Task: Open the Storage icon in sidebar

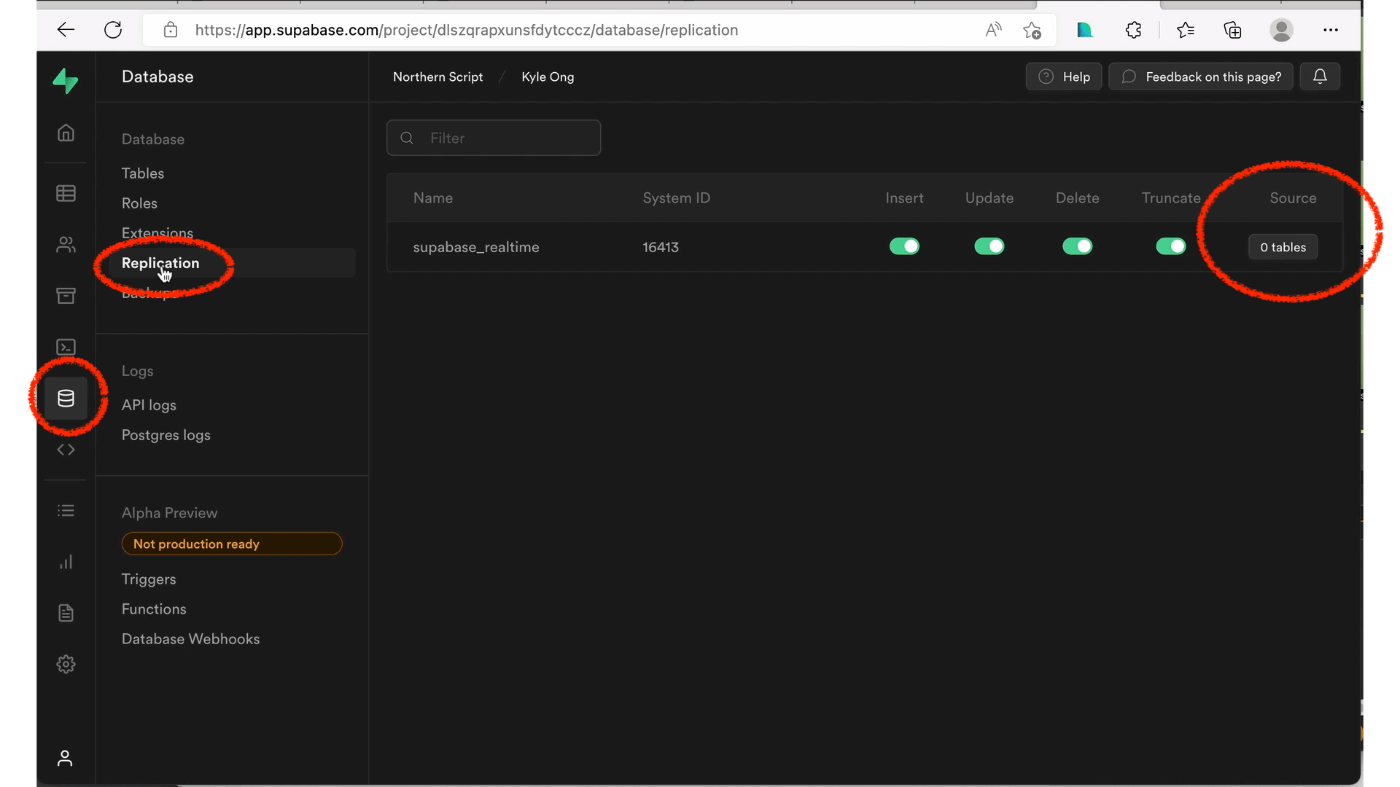Action: [x=66, y=296]
